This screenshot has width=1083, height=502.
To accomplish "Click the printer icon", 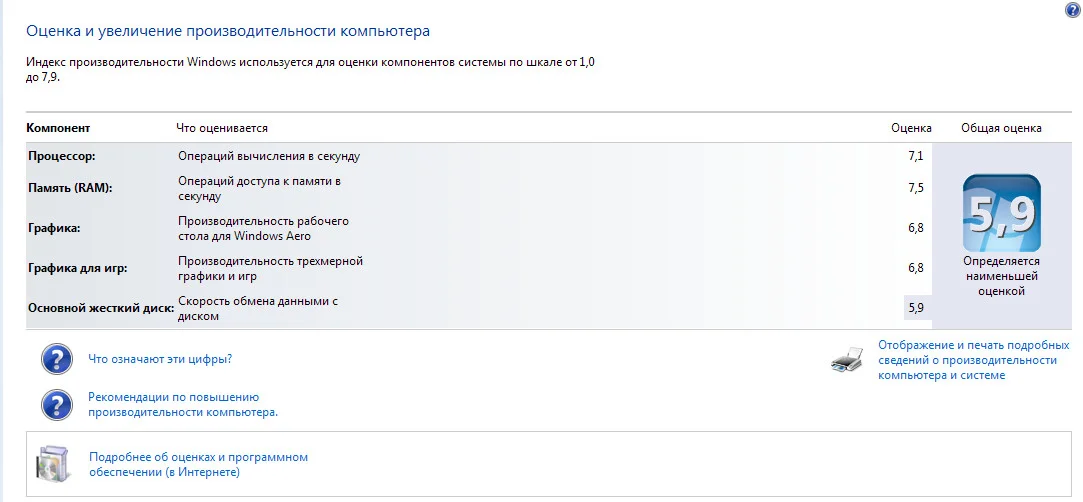I will (x=847, y=360).
